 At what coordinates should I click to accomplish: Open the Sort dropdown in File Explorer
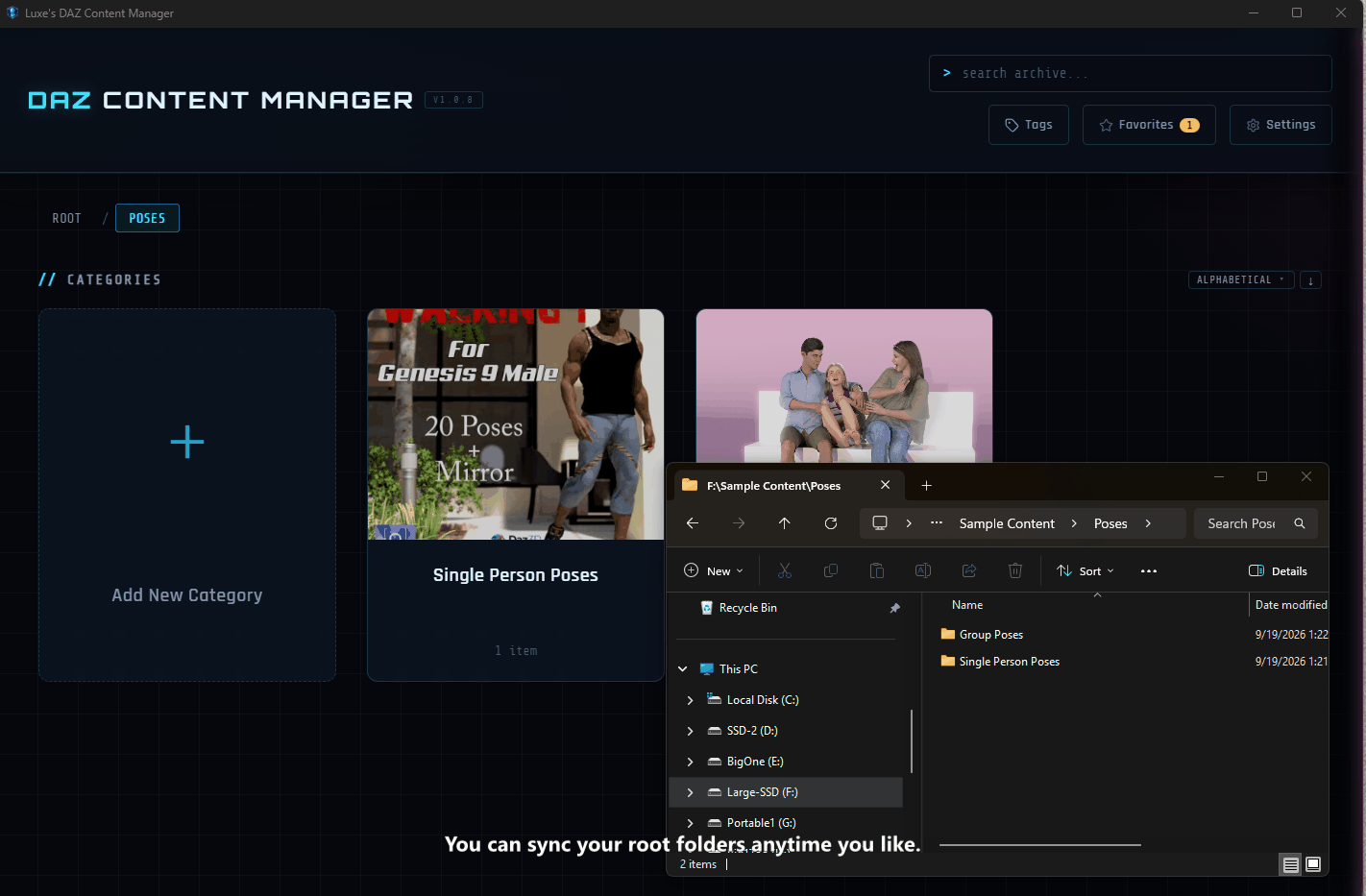1085,571
